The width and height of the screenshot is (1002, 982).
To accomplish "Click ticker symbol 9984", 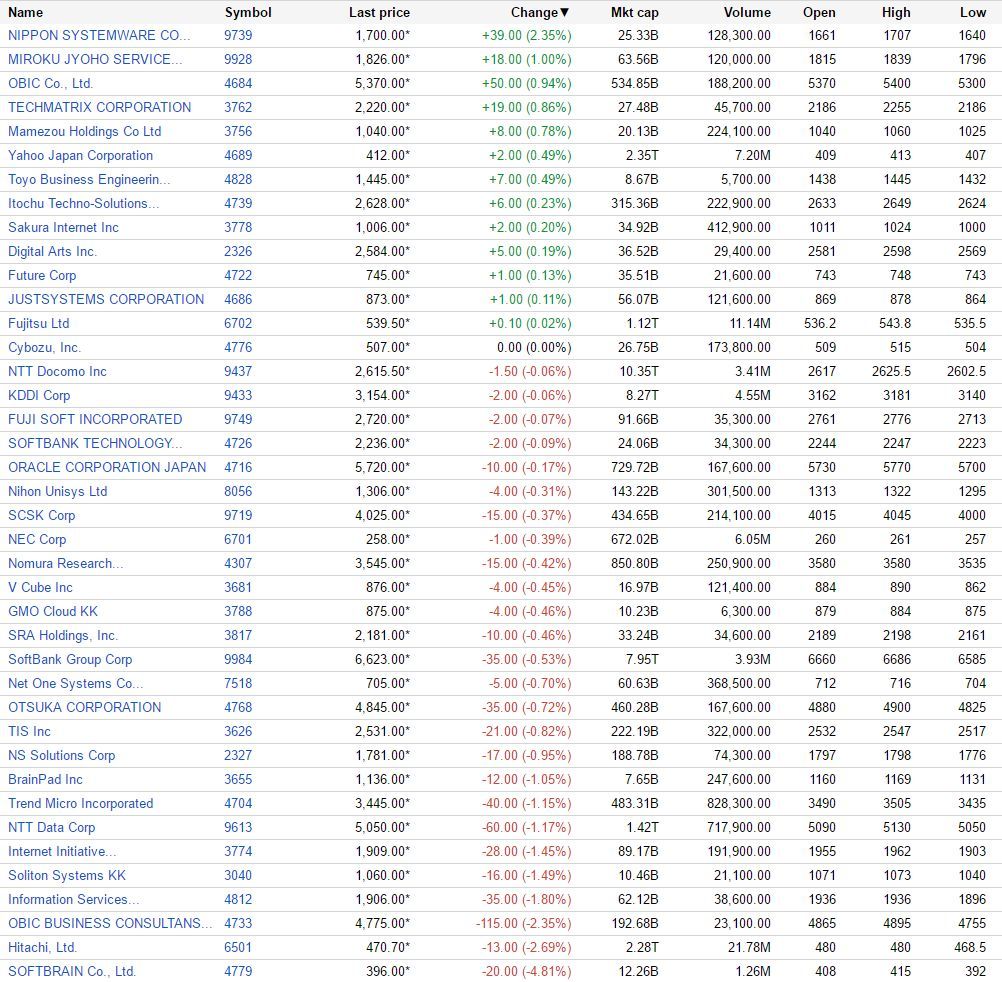I will pos(238,659).
